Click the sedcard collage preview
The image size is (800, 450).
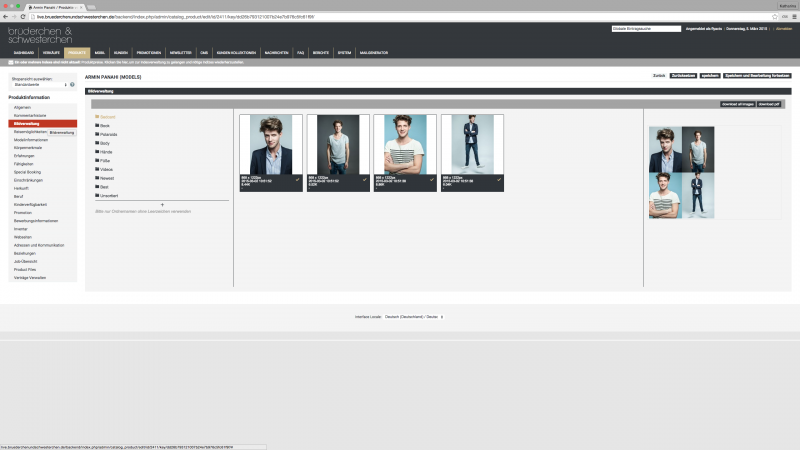pyautogui.click(x=682, y=172)
